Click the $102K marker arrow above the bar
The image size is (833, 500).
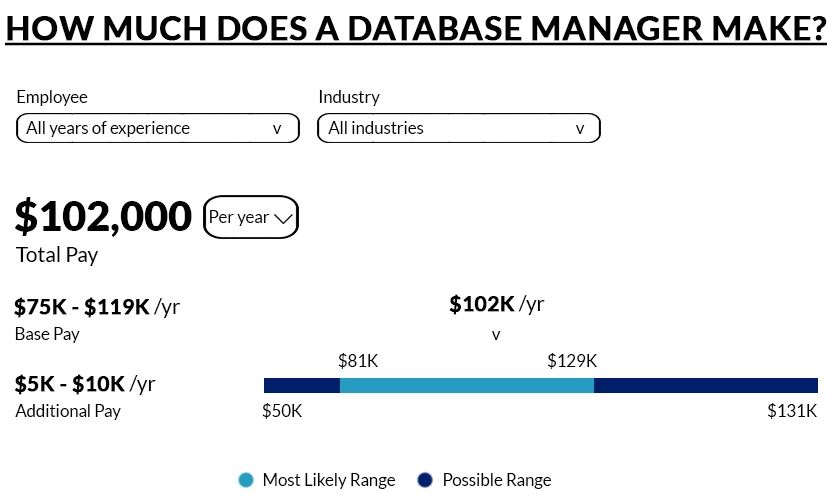click(495, 335)
